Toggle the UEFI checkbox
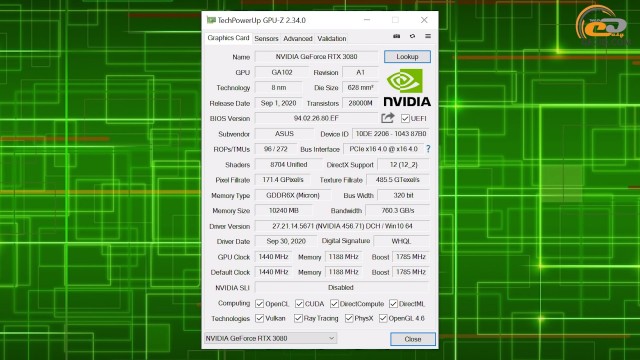640x360 pixels. click(405, 118)
